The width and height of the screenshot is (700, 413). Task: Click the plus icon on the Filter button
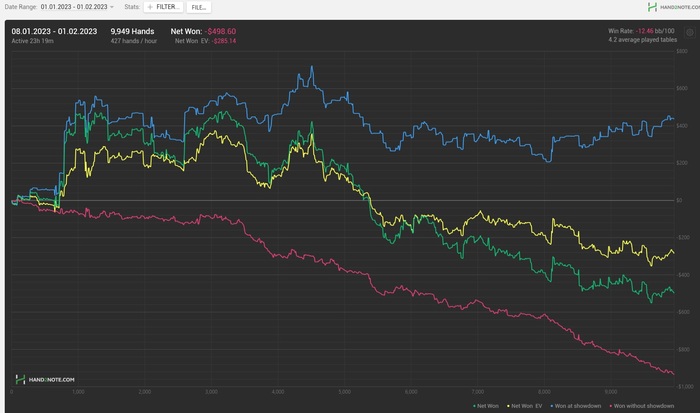point(150,7)
